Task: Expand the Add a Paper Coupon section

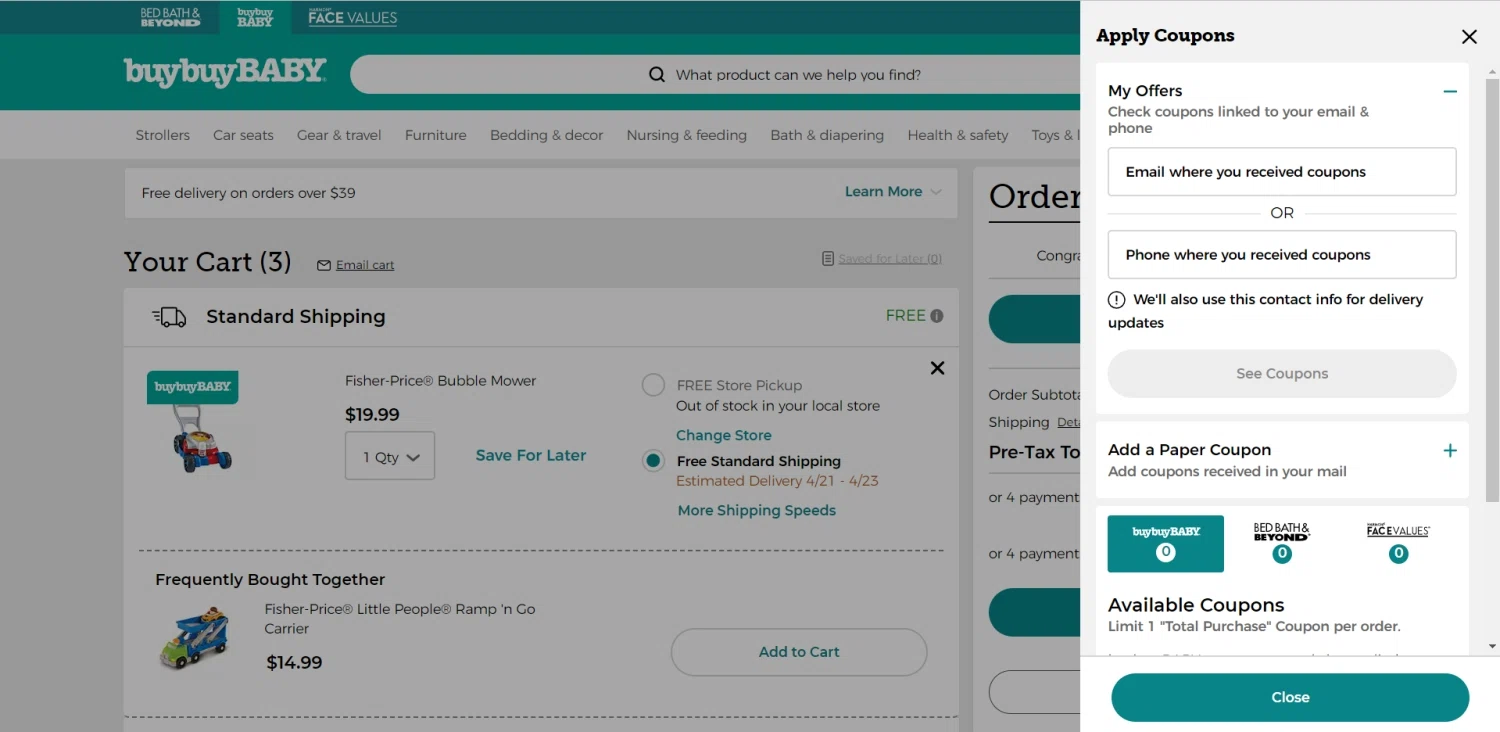Action: (x=1450, y=450)
